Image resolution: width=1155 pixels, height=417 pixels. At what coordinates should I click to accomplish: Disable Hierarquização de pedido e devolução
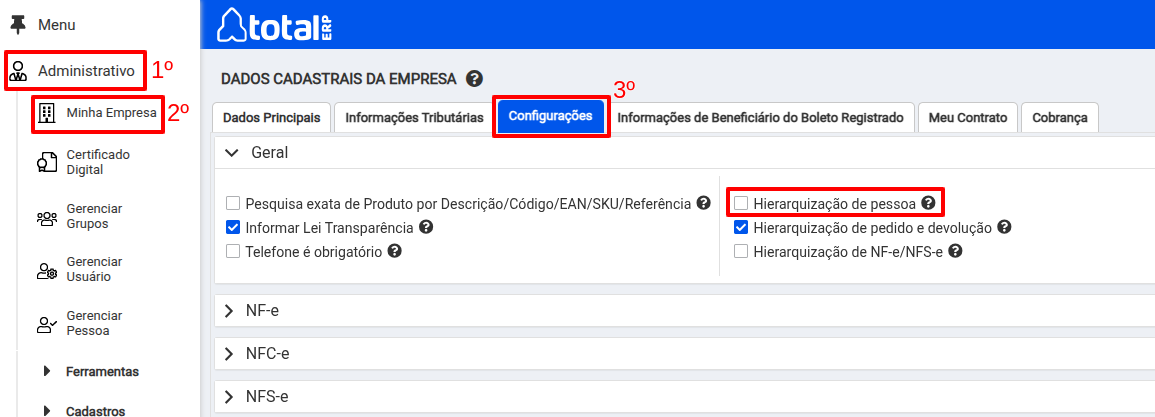coord(741,227)
